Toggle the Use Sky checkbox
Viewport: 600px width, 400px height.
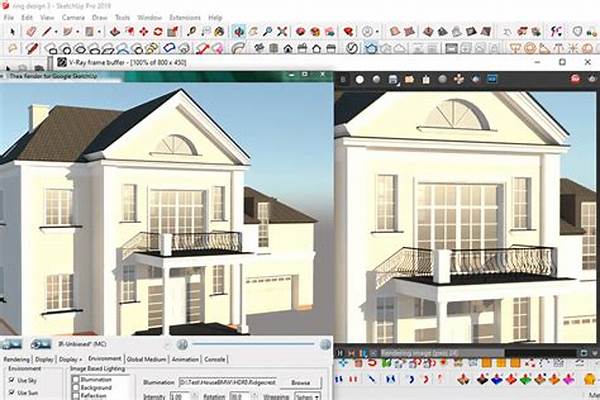tap(10, 381)
